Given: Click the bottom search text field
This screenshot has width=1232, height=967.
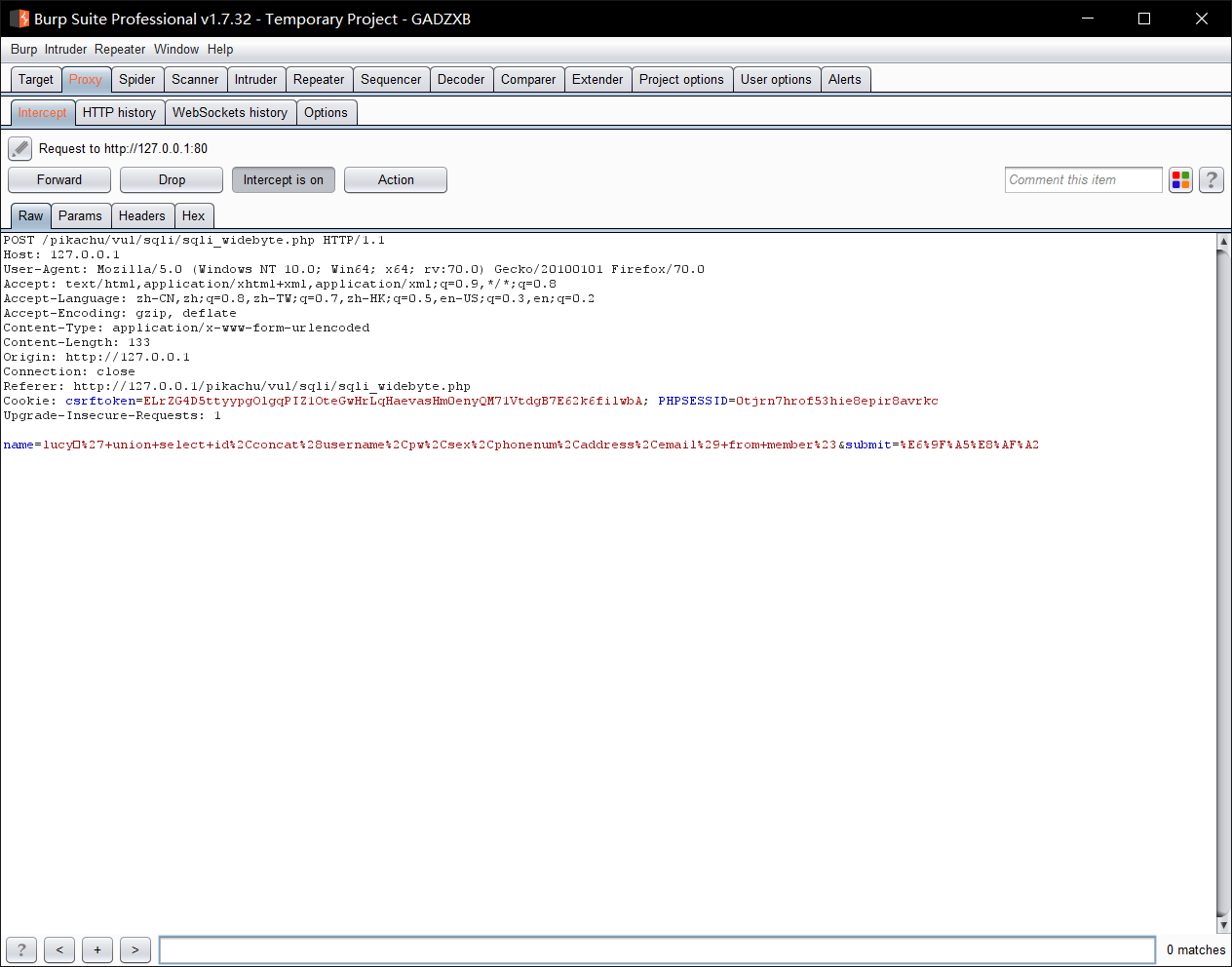Looking at the screenshot, I should pyautogui.click(x=658, y=949).
